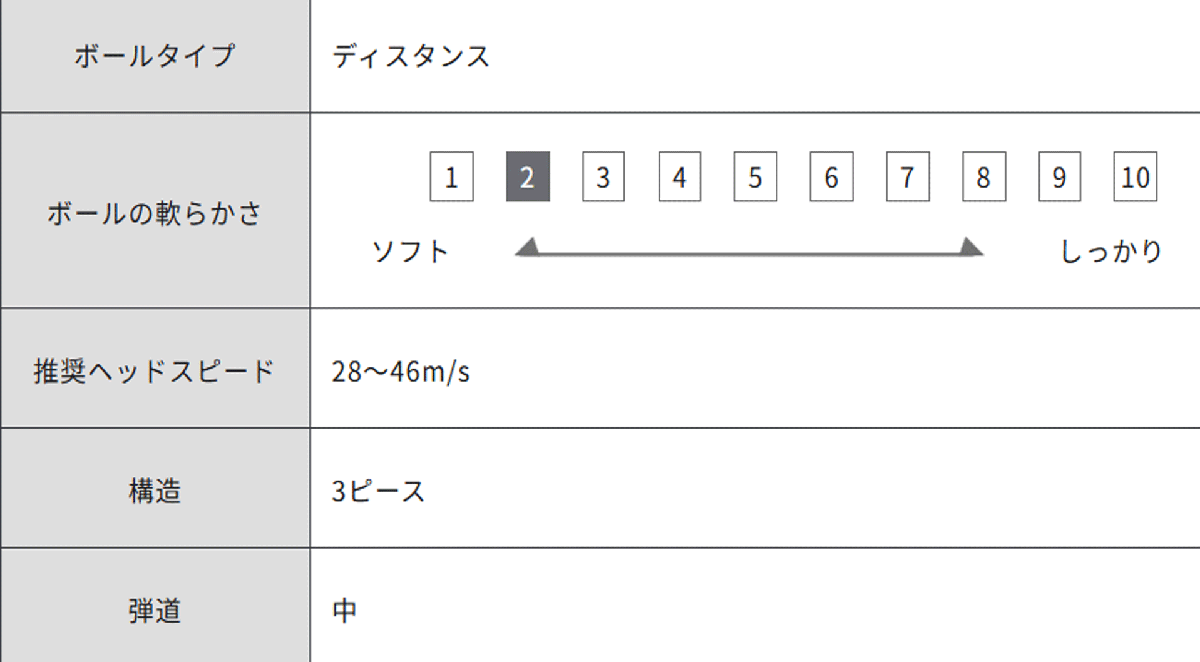The image size is (1200, 662).
Task: Click the 弾道 header cell
Action: [x=155, y=610]
